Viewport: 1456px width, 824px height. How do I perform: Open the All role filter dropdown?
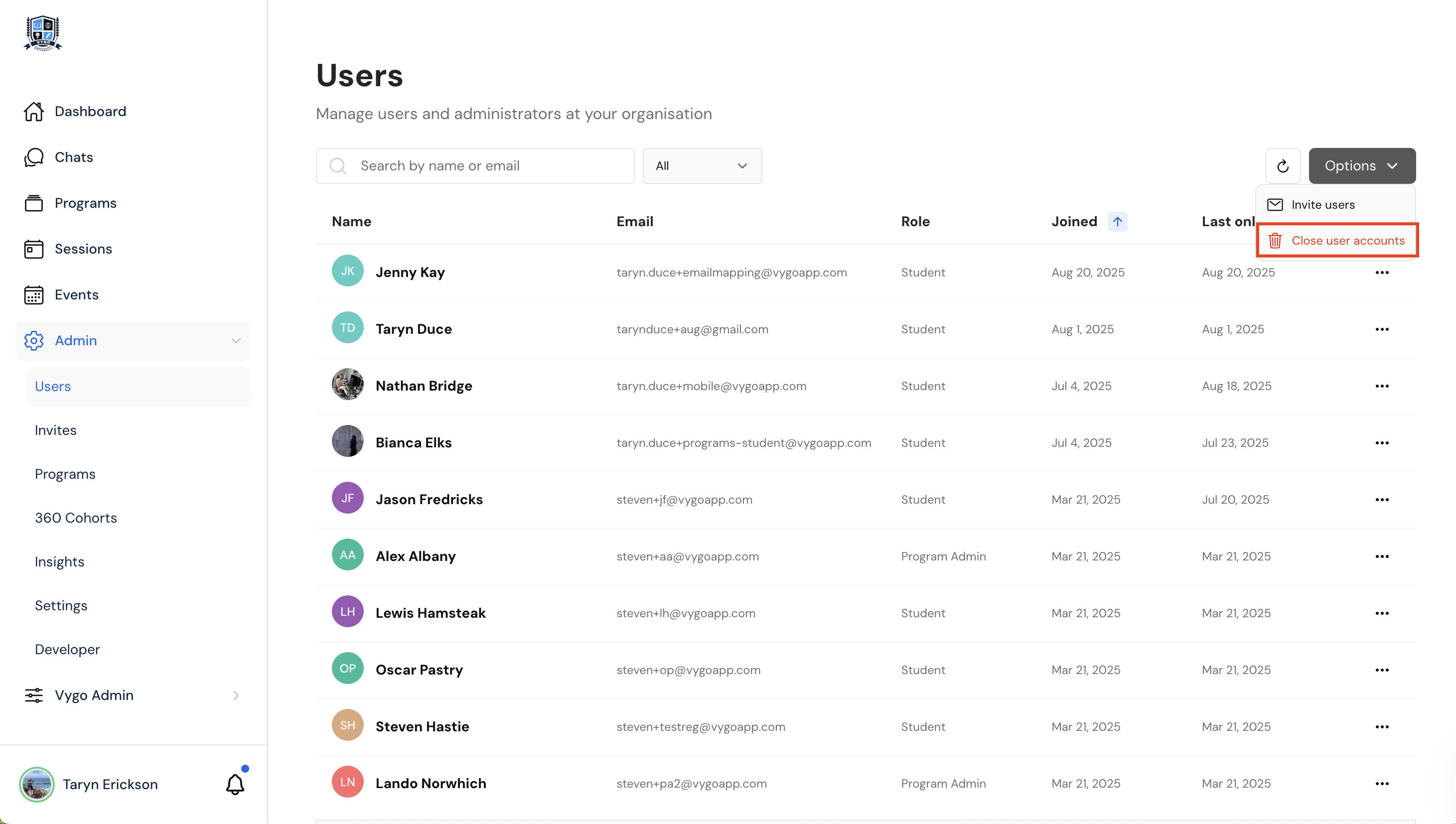[702, 166]
